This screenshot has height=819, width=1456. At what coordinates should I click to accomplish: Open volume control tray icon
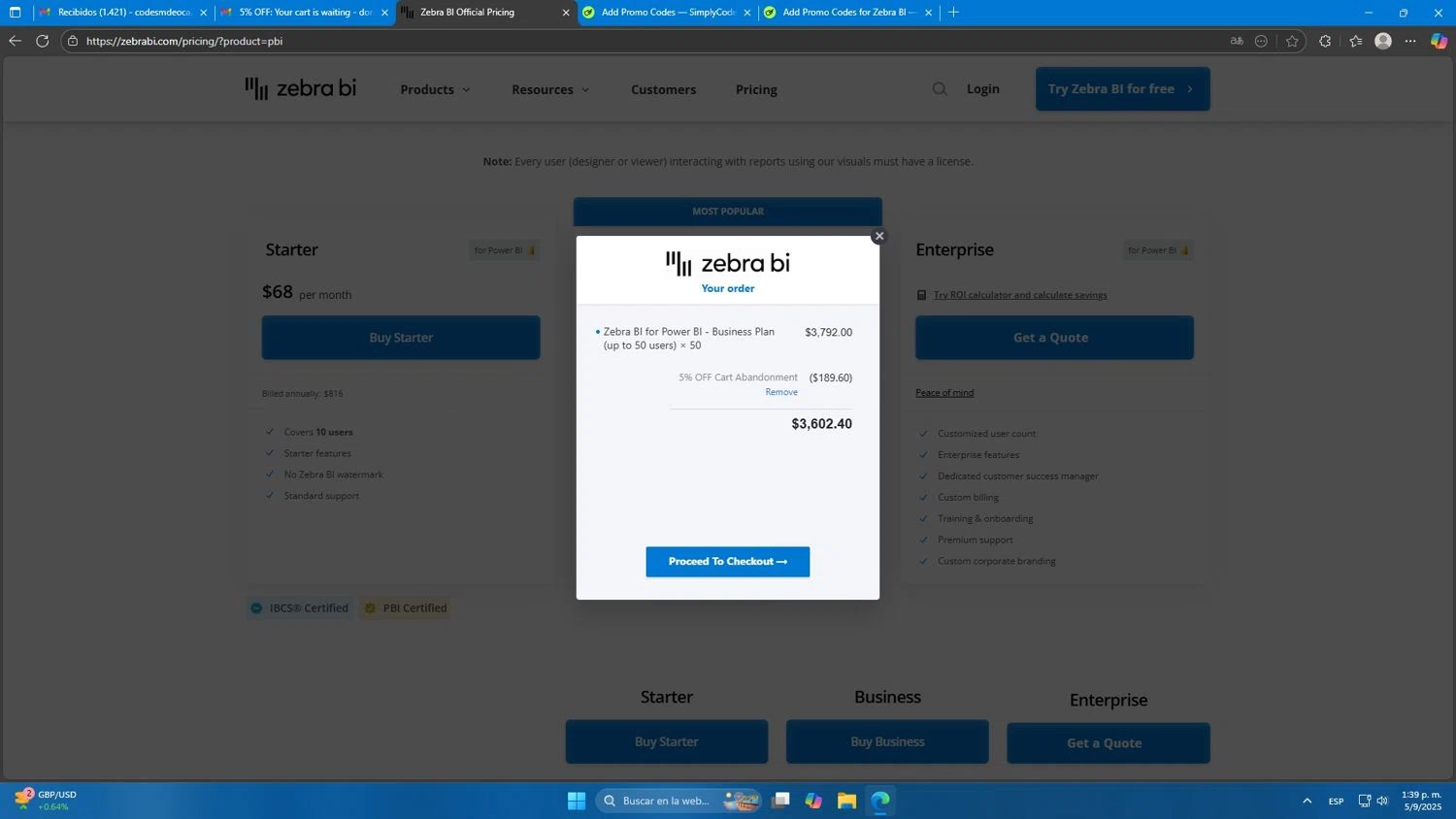(x=1382, y=801)
